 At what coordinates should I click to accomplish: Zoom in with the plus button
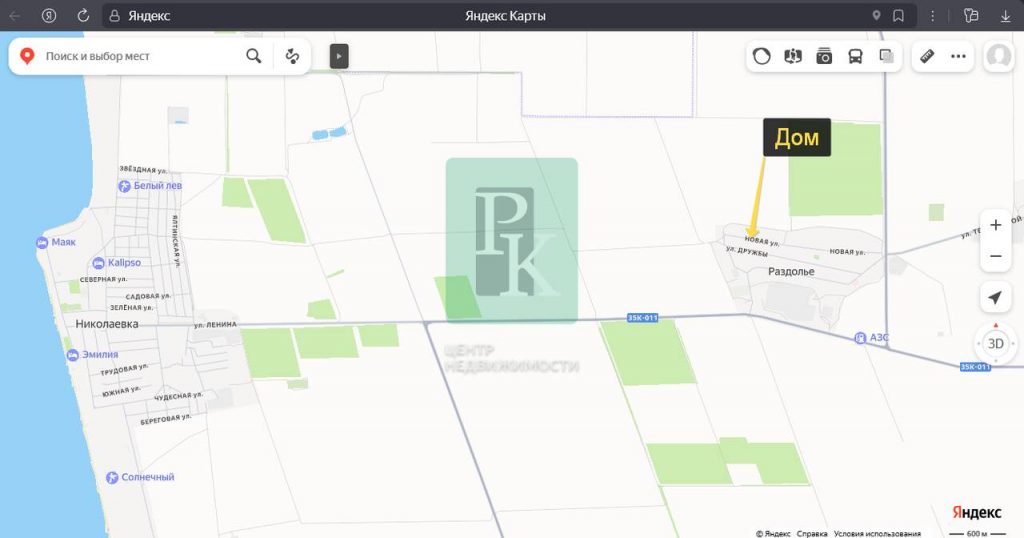point(995,225)
